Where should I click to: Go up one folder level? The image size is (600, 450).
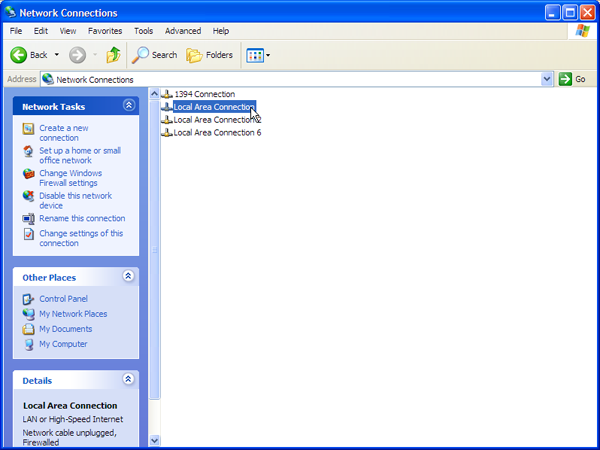coord(113,55)
